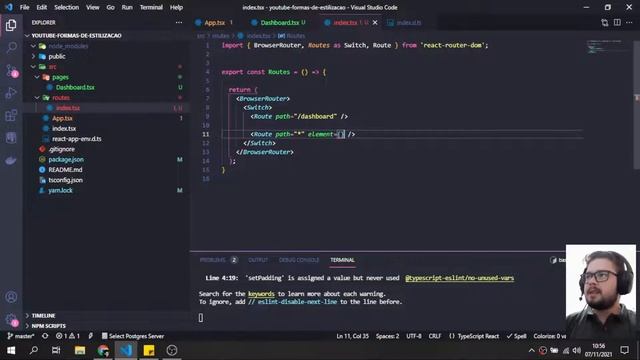Viewport: 640px width, 360px height.
Task: Open Sticky Notes from taskbar
Action: point(149,350)
